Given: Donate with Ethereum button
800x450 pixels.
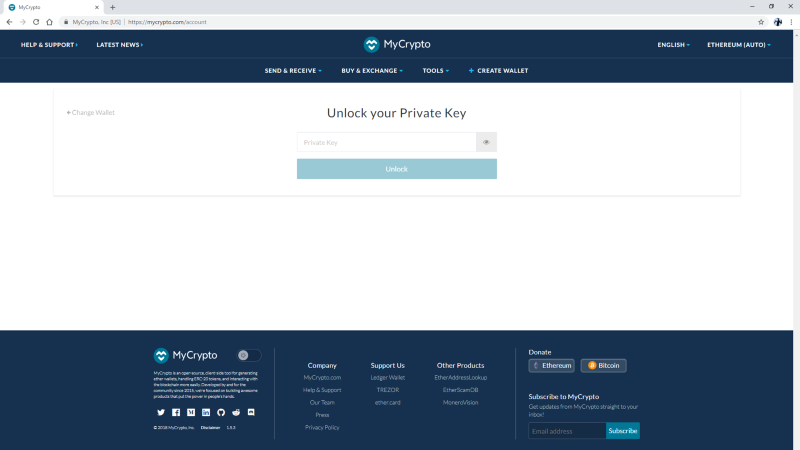Looking at the screenshot, I should [x=551, y=365].
